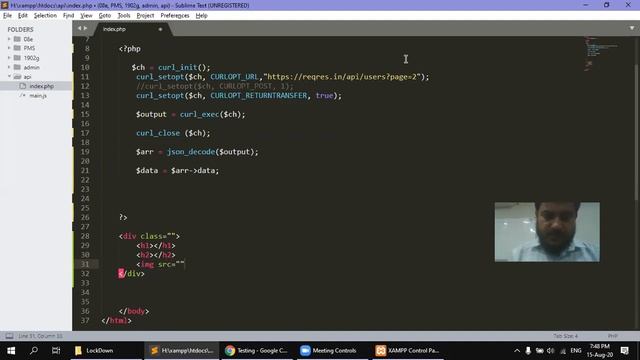Click the minimap code preview

pos(602,53)
